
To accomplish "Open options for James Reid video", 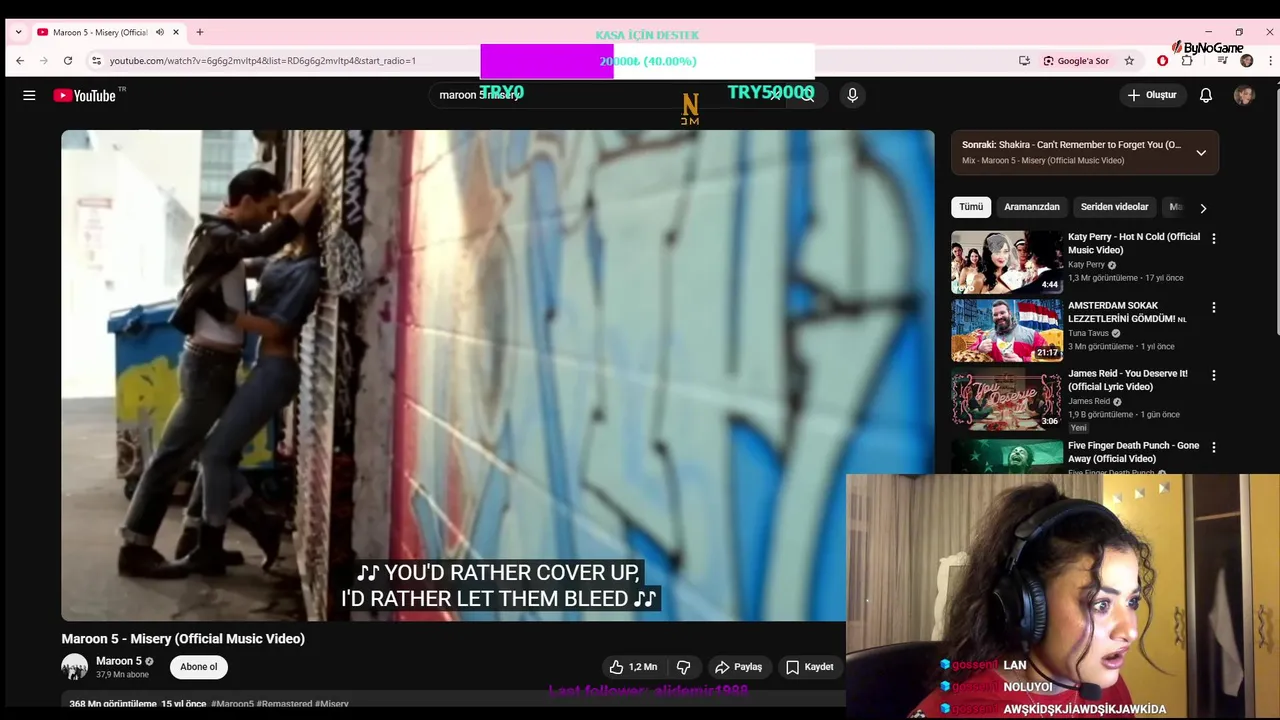I will (1214, 375).
